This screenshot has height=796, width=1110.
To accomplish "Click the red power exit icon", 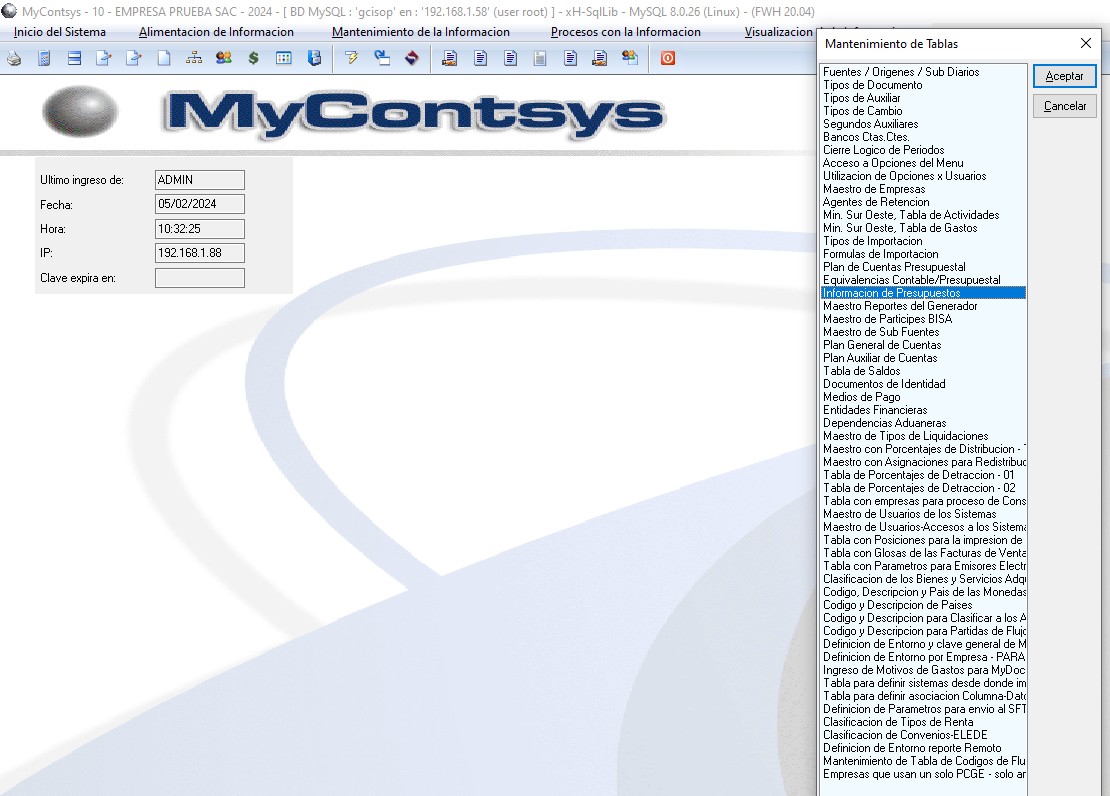I will 667,58.
